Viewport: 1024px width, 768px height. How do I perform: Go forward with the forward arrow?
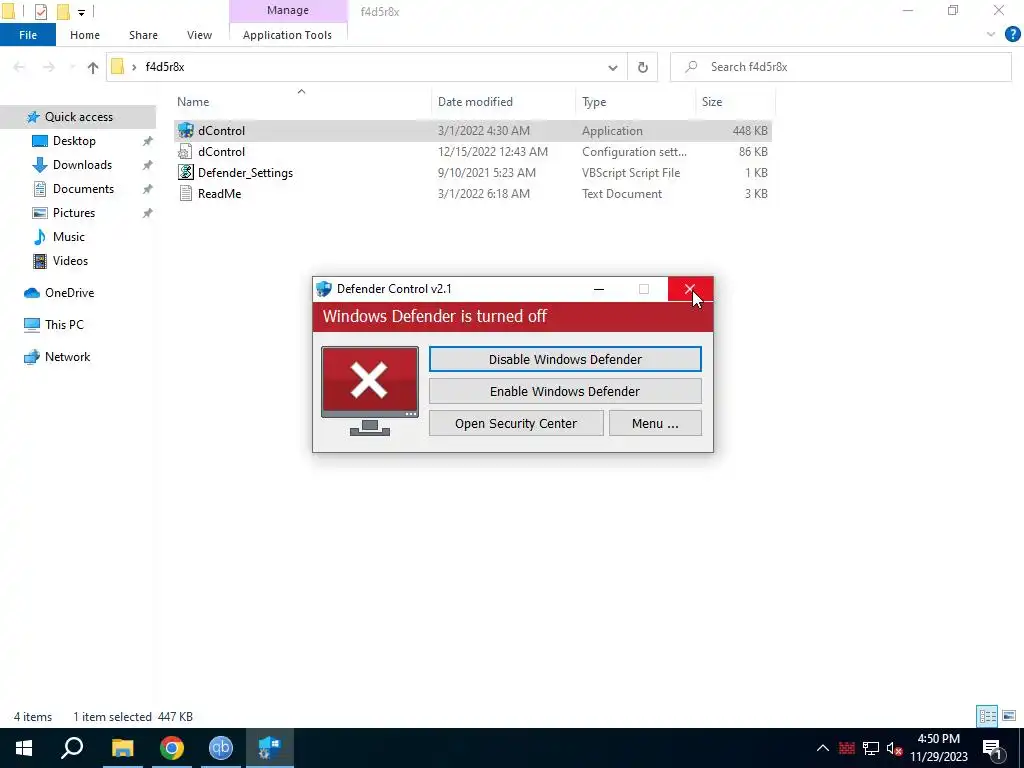(x=49, y=67)
